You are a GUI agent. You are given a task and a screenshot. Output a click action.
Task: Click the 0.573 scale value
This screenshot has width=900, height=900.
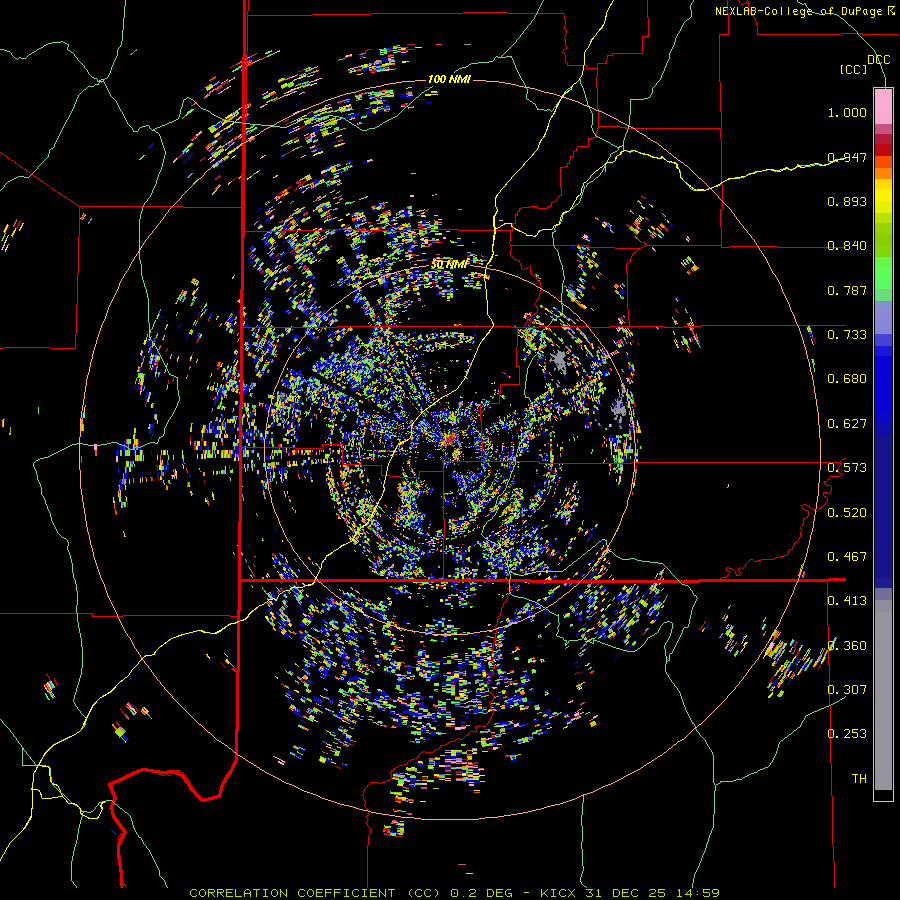point(847,468)
